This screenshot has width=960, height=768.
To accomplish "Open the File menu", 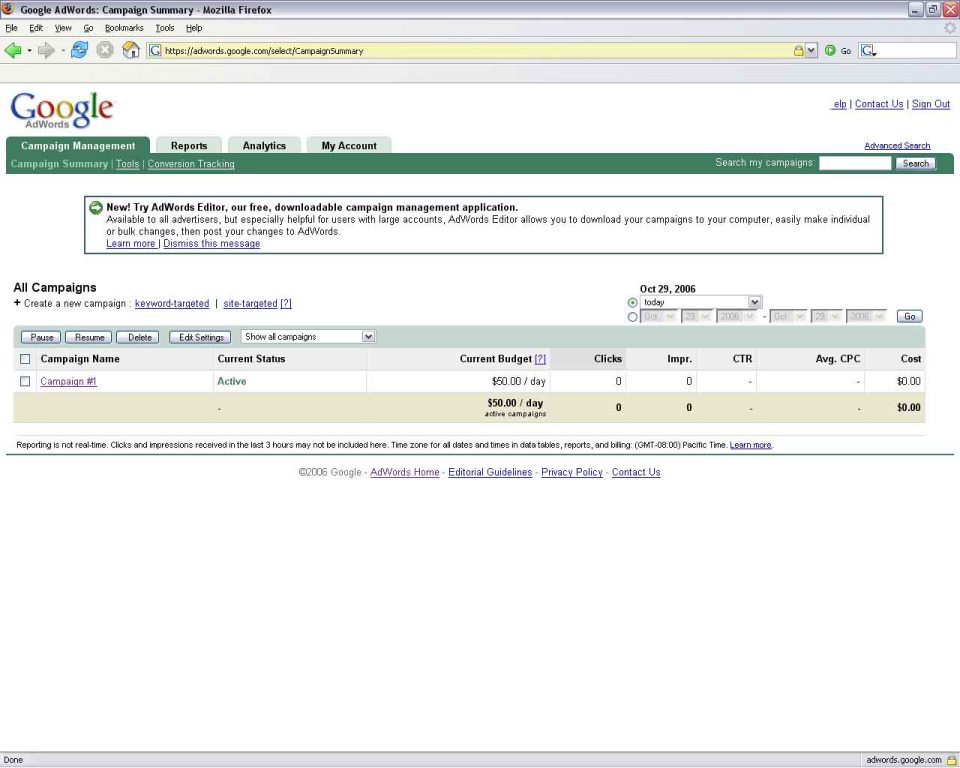I will (11, 28).
